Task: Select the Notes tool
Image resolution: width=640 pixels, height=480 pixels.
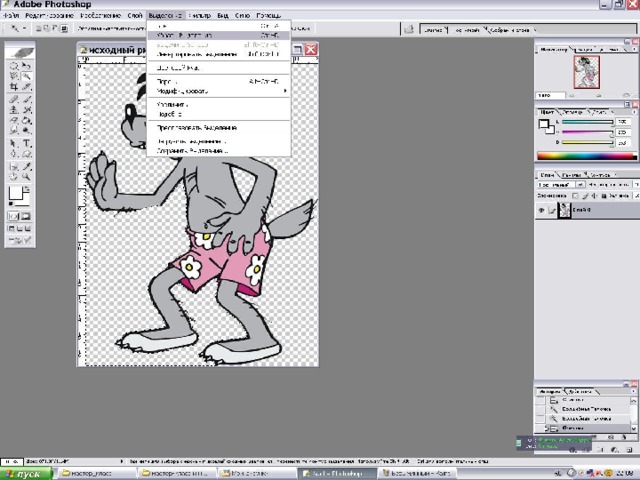Action: coord(14,167)
